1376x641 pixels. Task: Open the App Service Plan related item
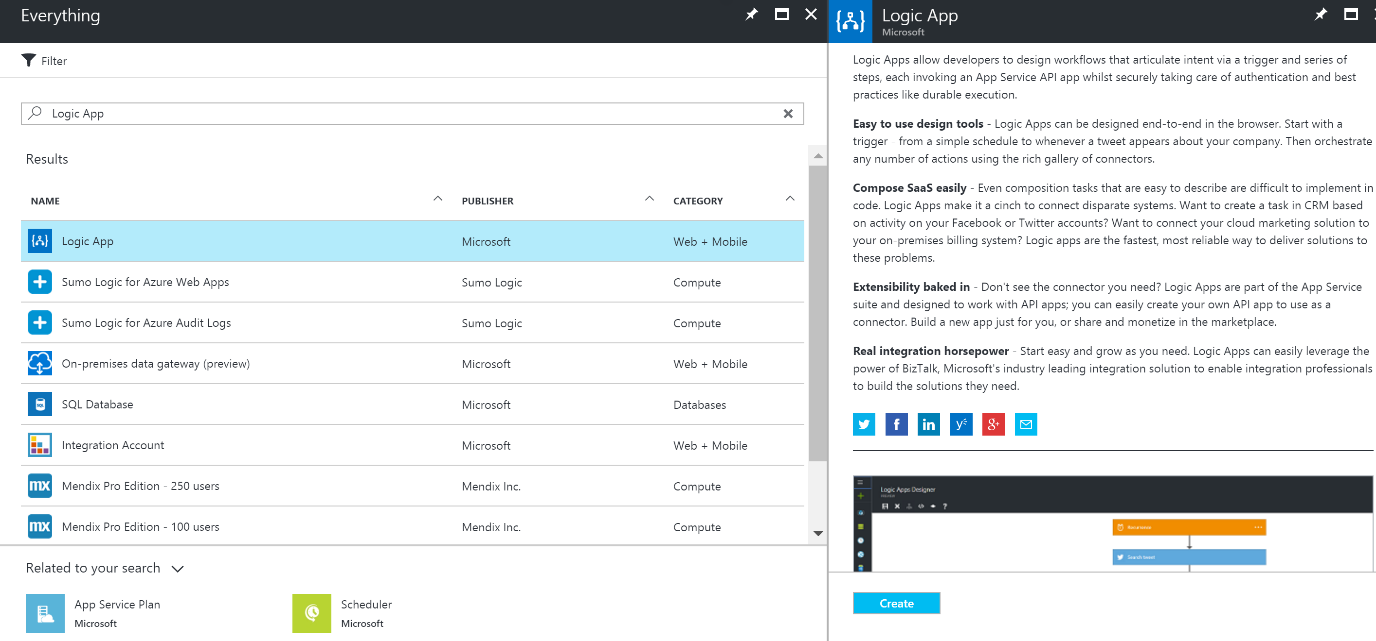click(x=117, y=613)
